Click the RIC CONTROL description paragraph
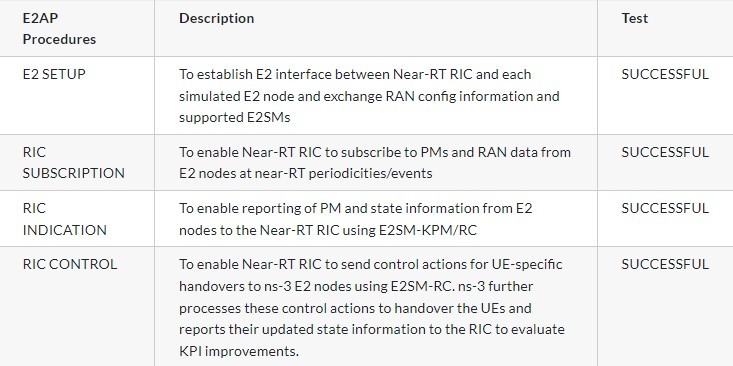This screenshot has width=733, height=366. (372, 308)
